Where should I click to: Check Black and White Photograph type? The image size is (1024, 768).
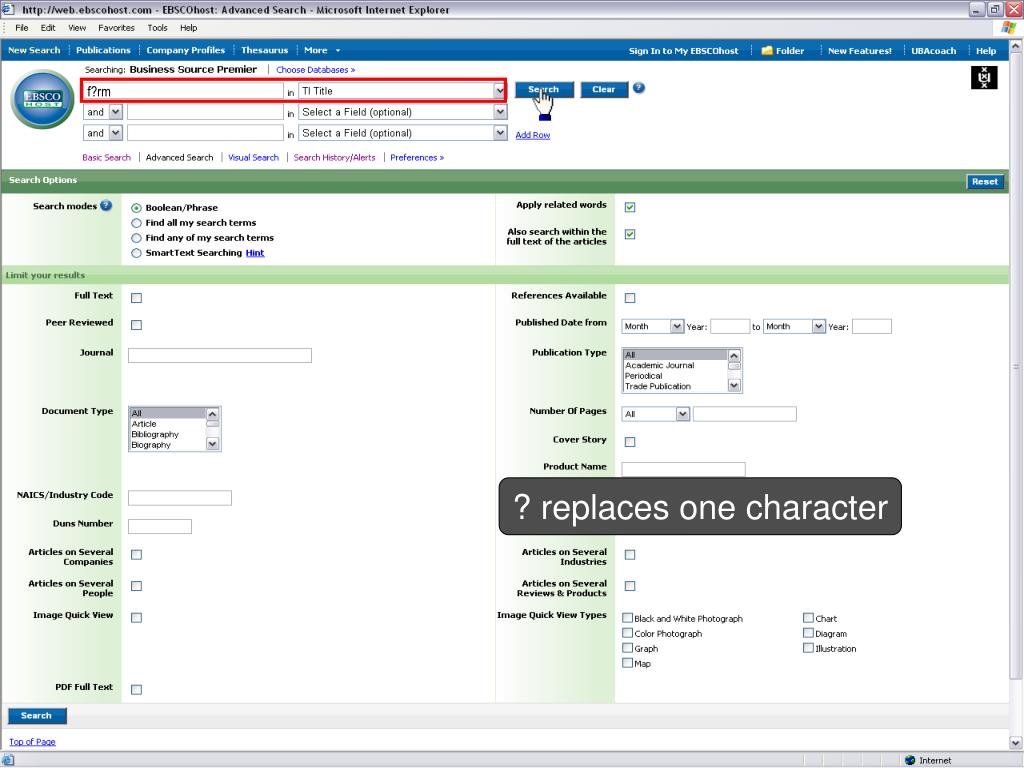[628, 617]
